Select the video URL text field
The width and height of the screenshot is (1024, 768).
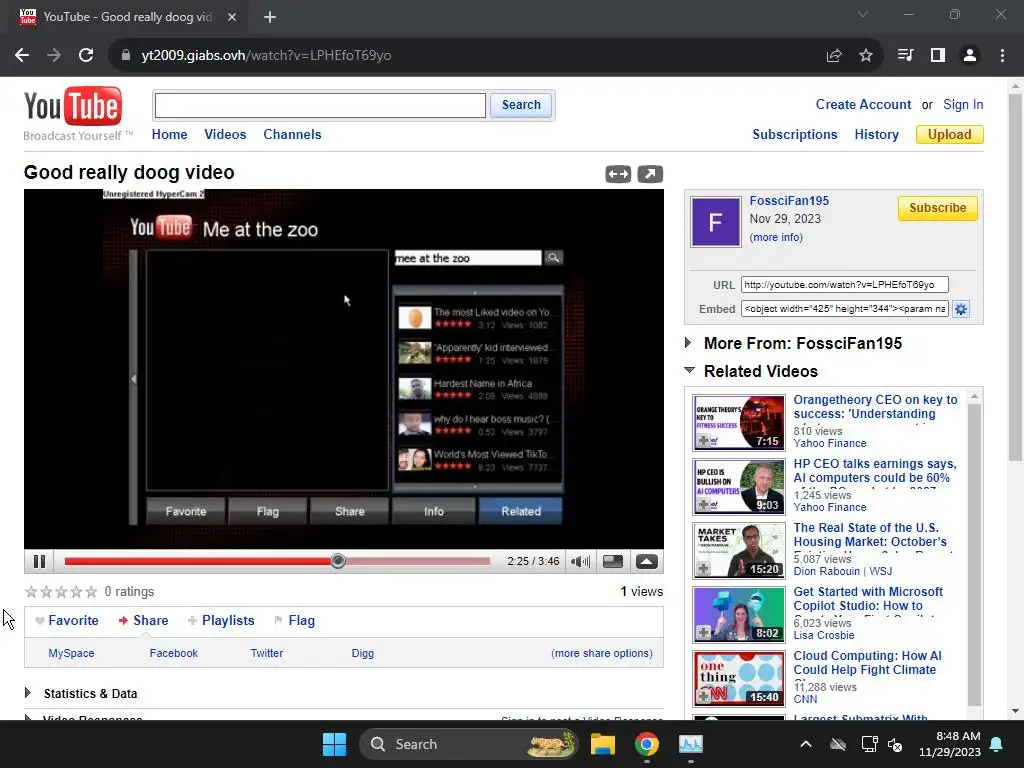[x=844, y=285]
